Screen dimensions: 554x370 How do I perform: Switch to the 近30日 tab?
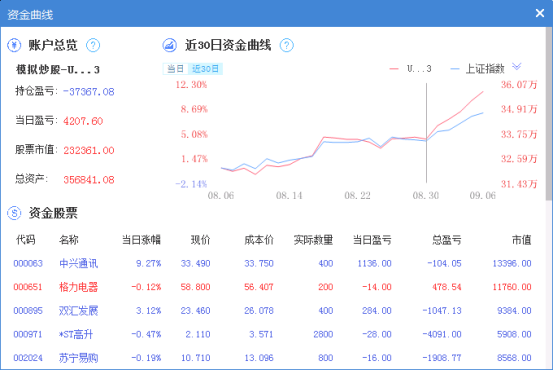click(205, 69)
